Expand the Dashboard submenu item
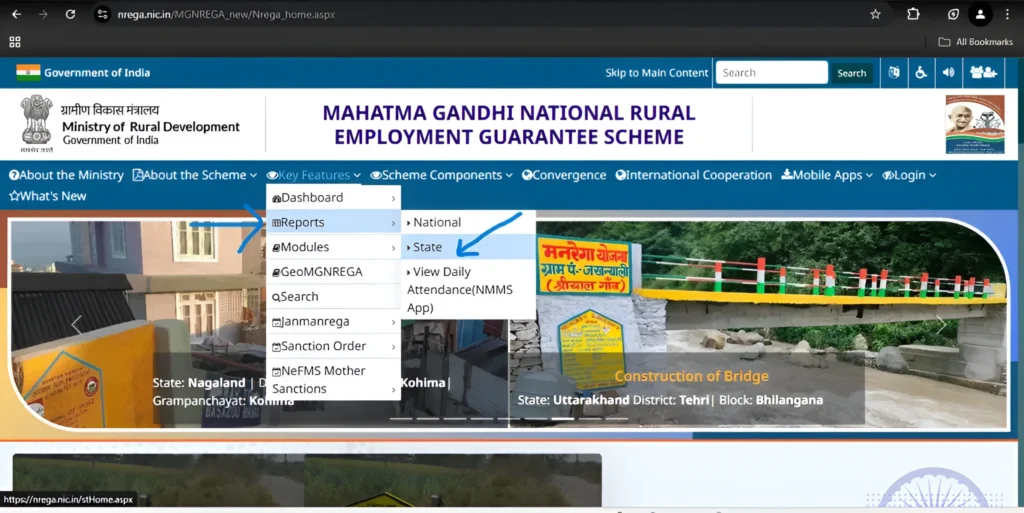Viewport: 1024px width, 513px height. 333,198
